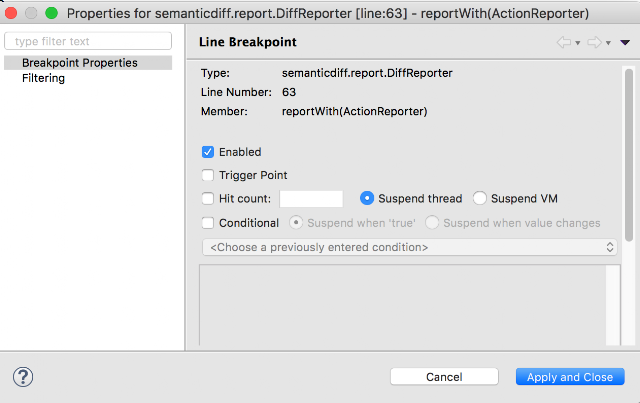Click the Apply and Close button
Screen dimensions: 640x403
(570, 376)
